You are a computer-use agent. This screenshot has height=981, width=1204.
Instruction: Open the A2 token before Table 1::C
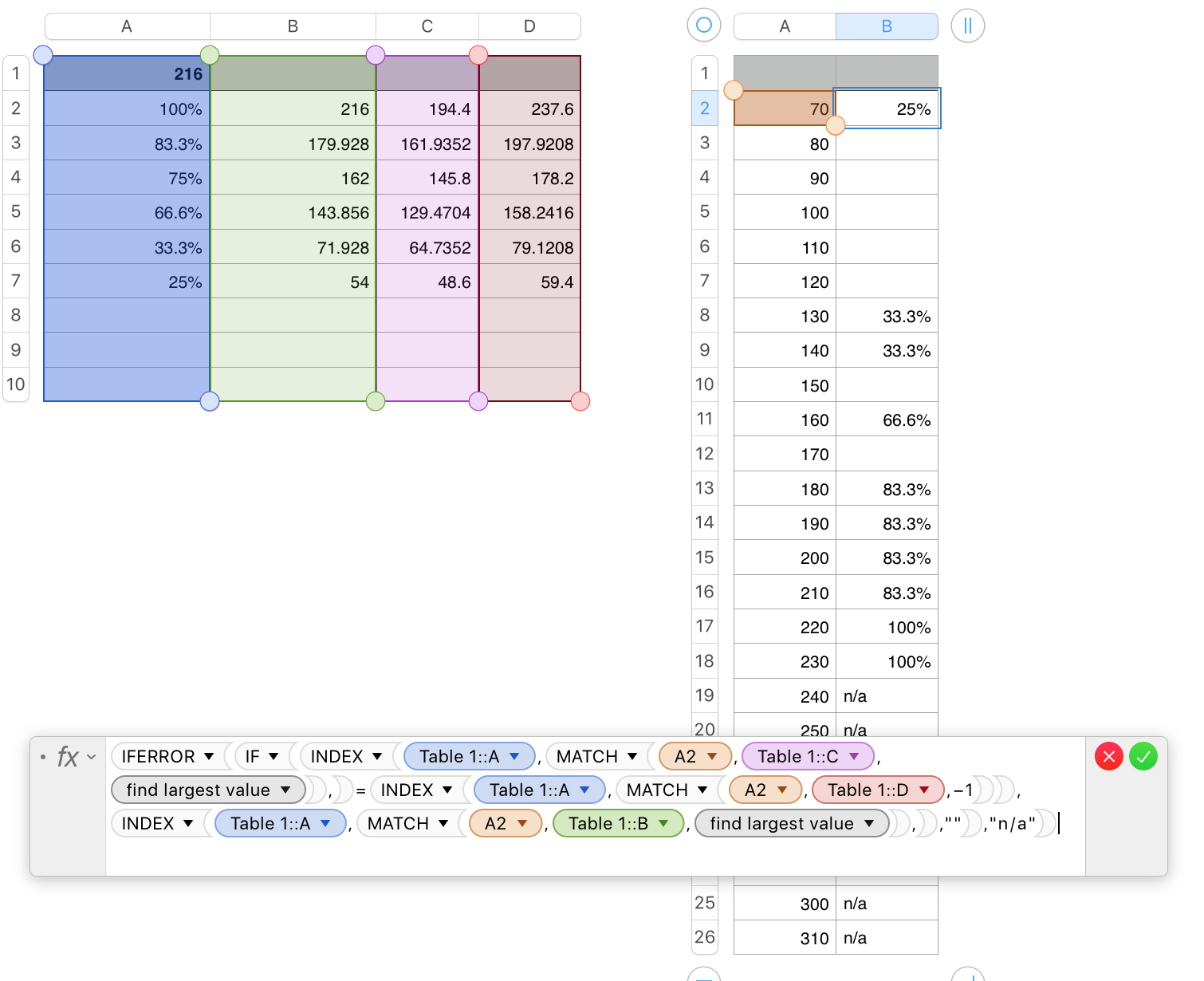[712, 756]
